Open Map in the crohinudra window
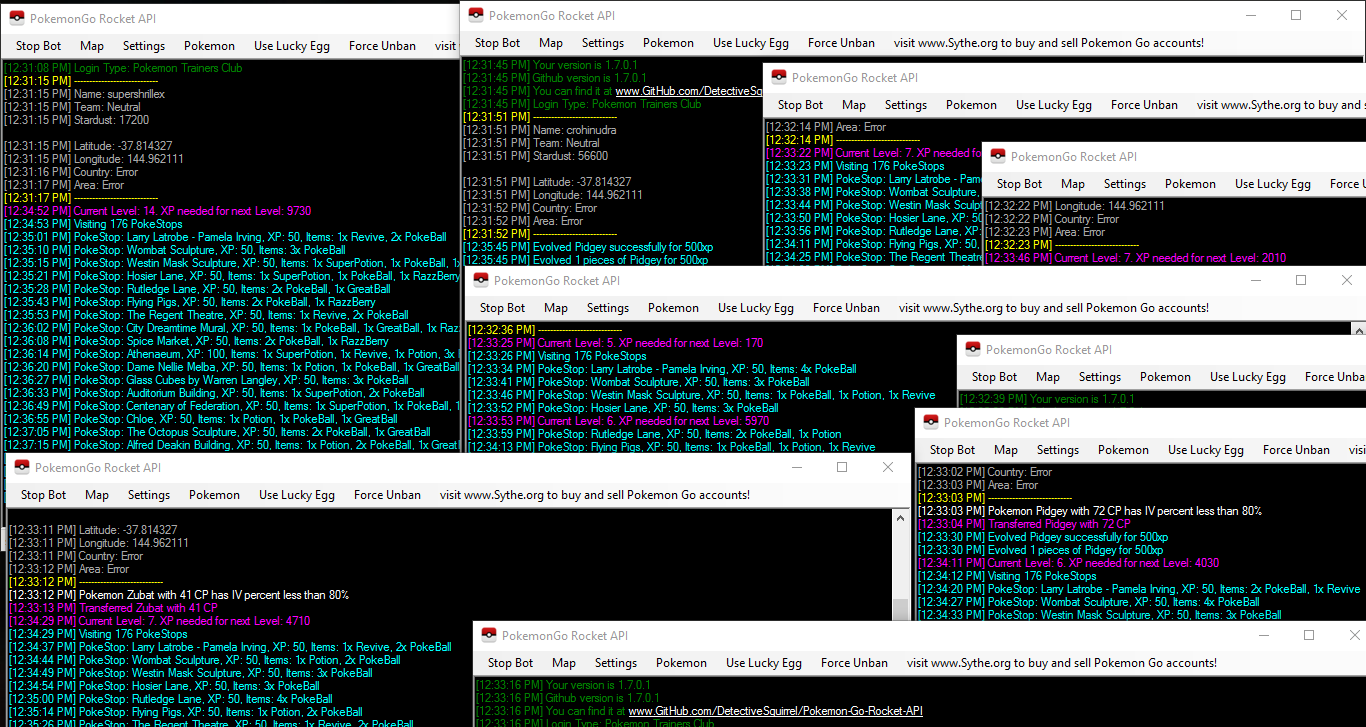This screenshot has width=1366, height=727. 551,43
